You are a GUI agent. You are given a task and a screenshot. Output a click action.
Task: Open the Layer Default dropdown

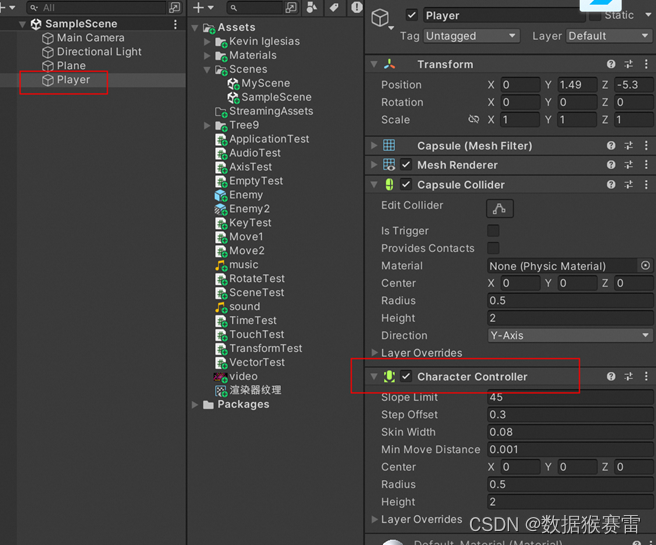coord(609,36)
